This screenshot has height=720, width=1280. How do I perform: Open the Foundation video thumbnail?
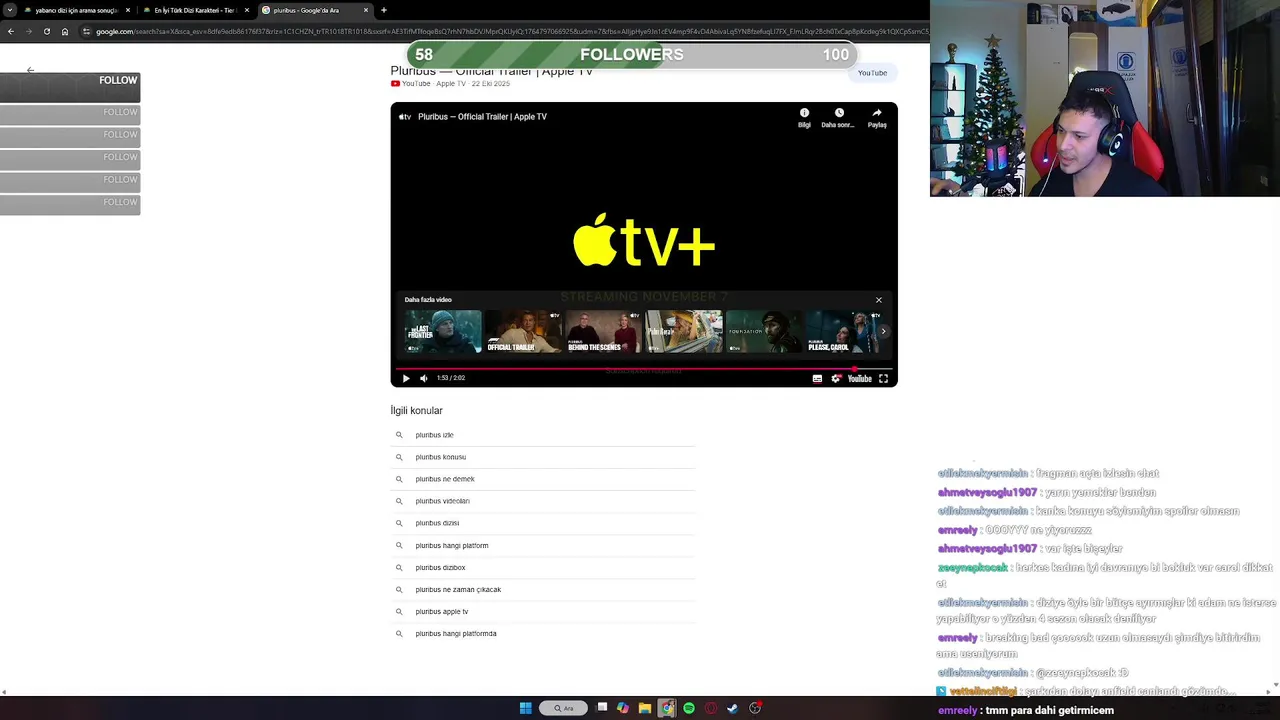[x=763, y=331]
